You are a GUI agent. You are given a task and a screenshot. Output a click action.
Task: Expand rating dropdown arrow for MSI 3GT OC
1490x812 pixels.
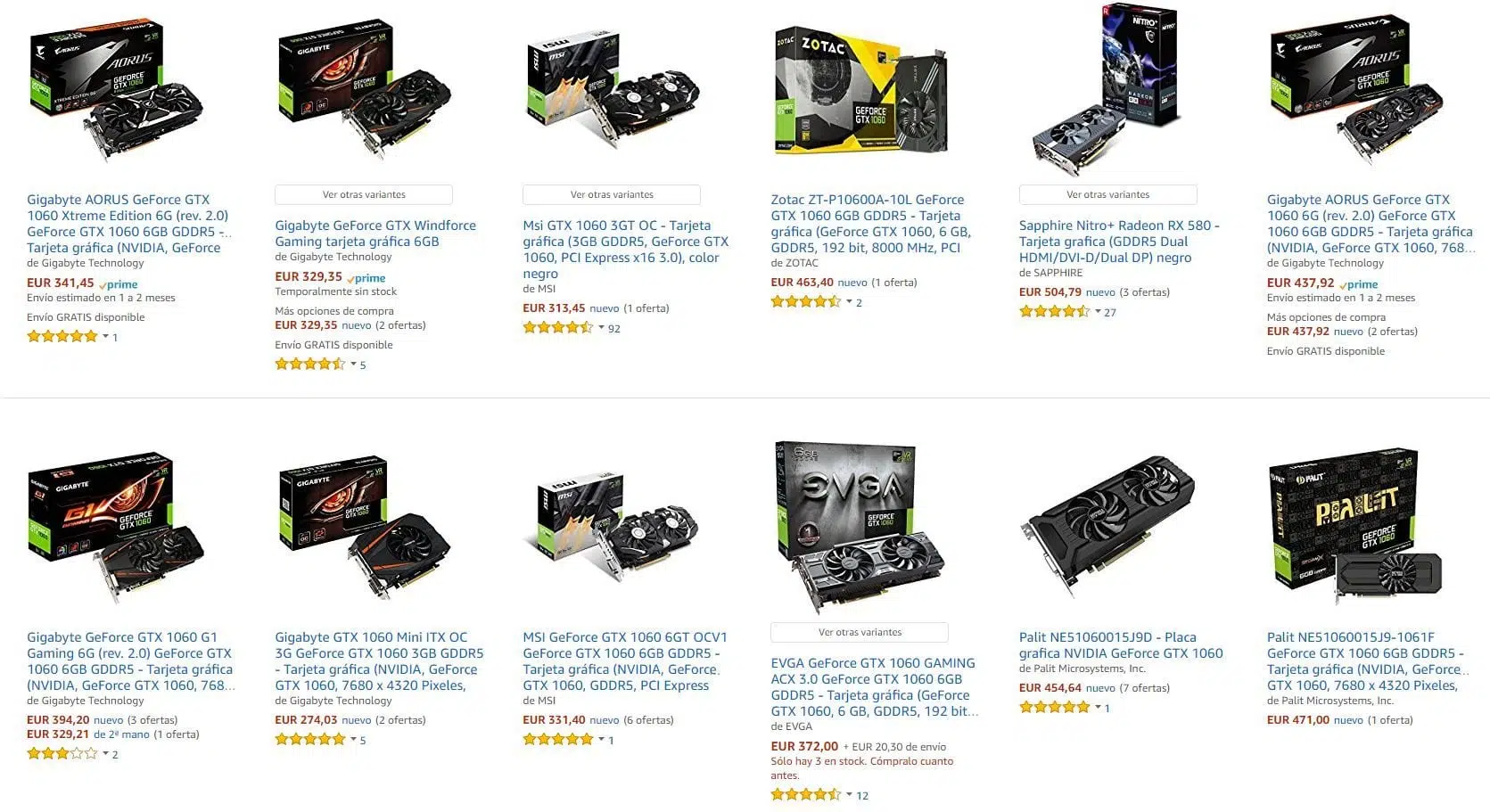pyautogui.click(x=601, y=328)
